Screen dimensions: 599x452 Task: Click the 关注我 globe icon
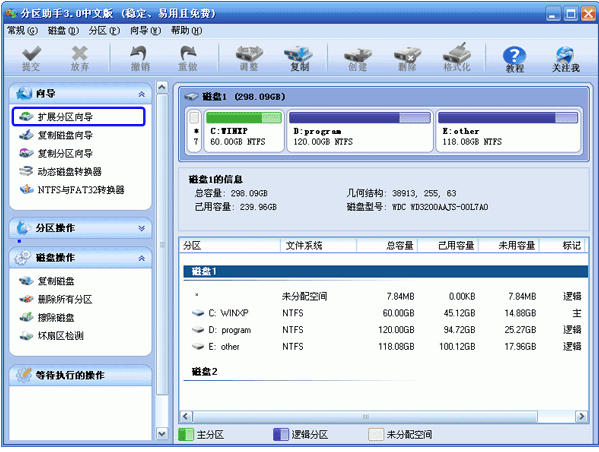566,59
